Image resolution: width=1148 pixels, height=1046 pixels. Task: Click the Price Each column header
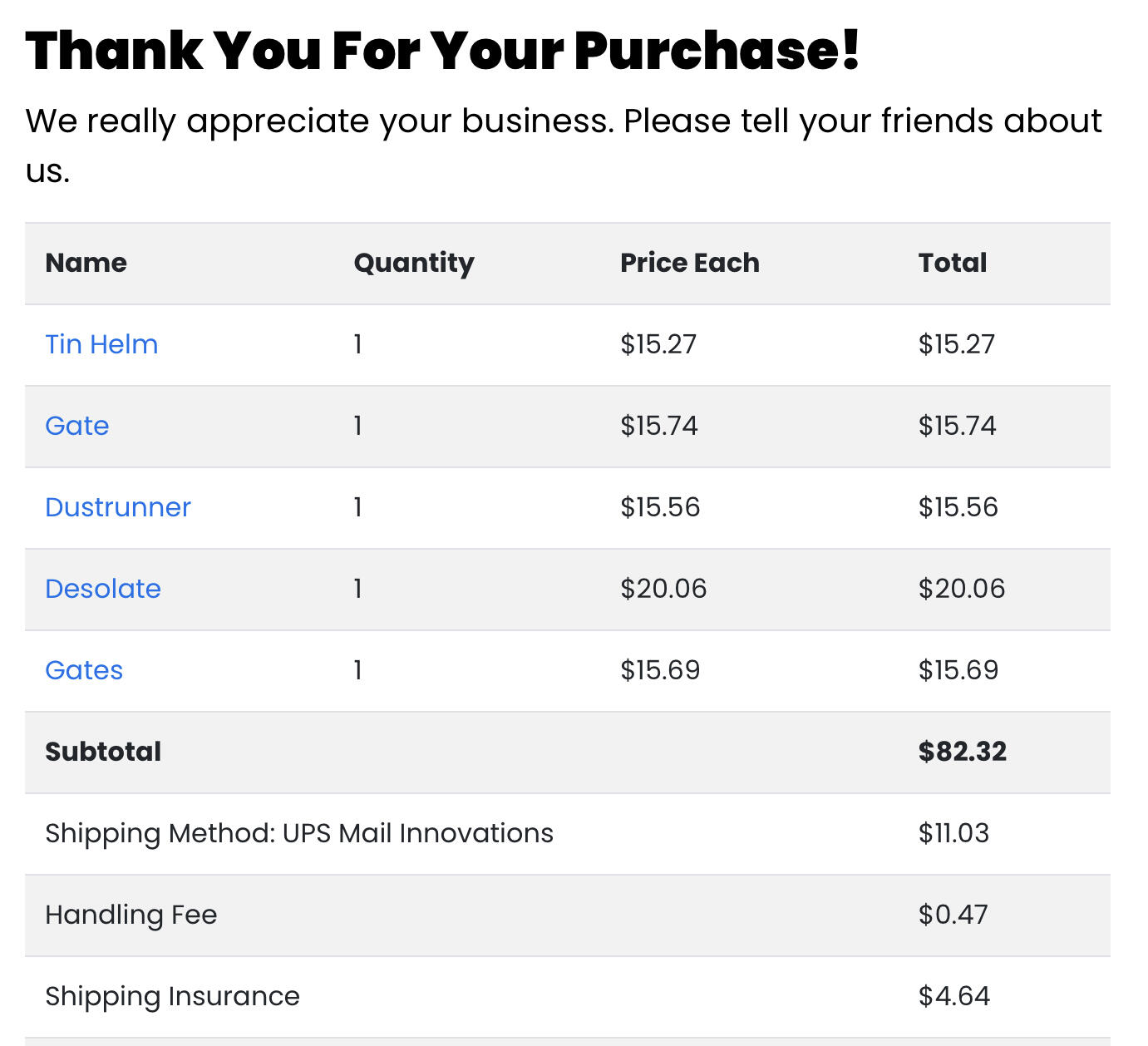pyautogui.click(x=690, y=263)
